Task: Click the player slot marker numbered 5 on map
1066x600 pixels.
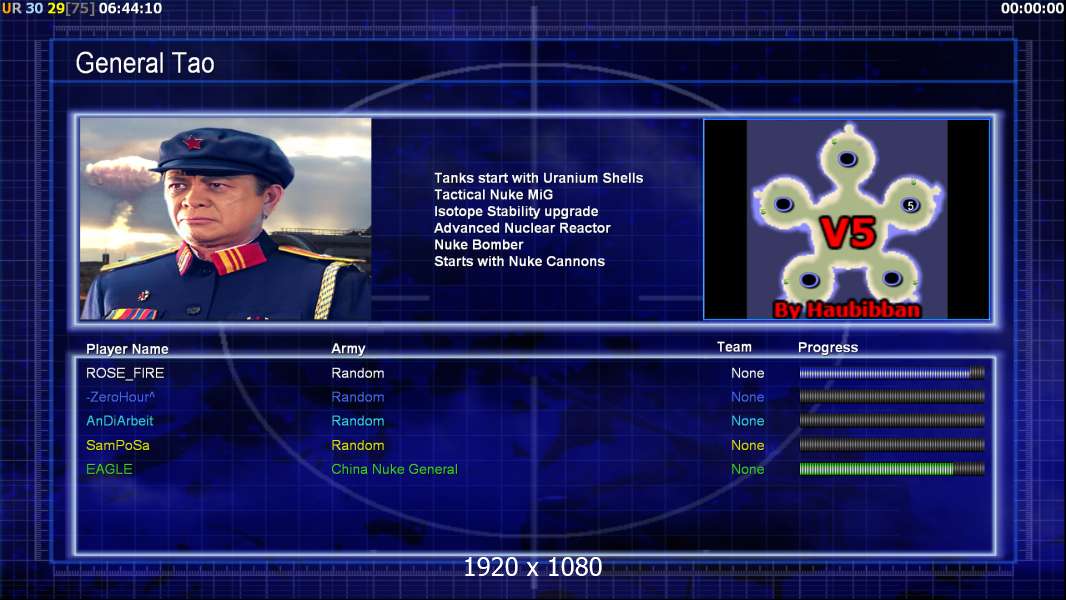Action: pos(910,205)
